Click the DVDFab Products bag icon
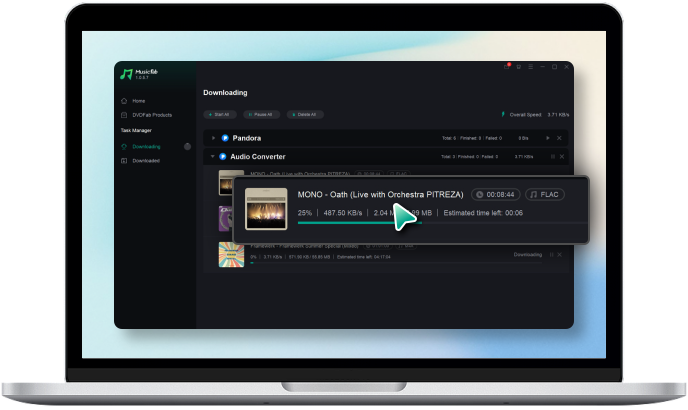Viewport: 688px width, 410px height. tap(124, 115)
